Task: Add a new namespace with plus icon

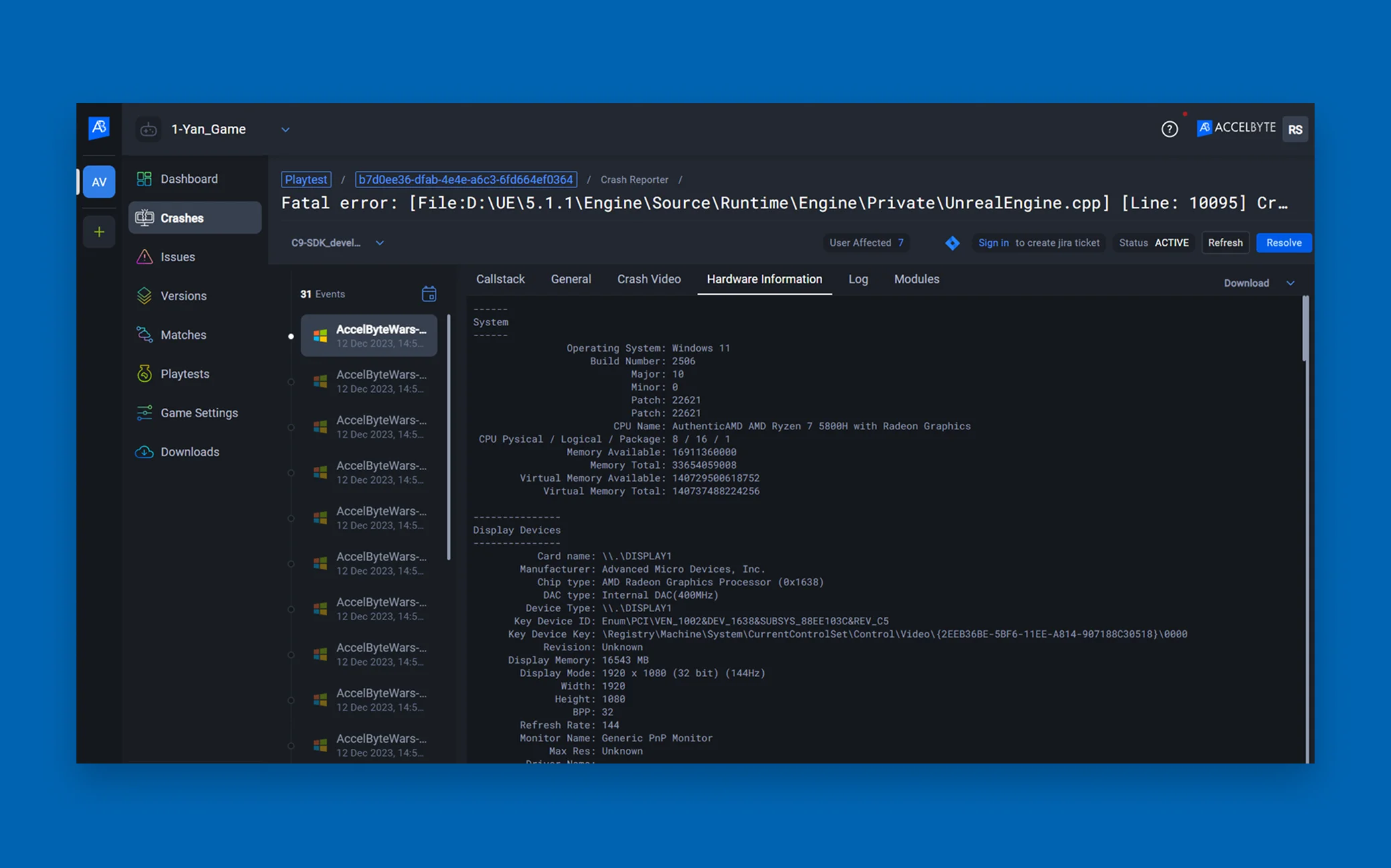Action: click(x=99, y=232)
